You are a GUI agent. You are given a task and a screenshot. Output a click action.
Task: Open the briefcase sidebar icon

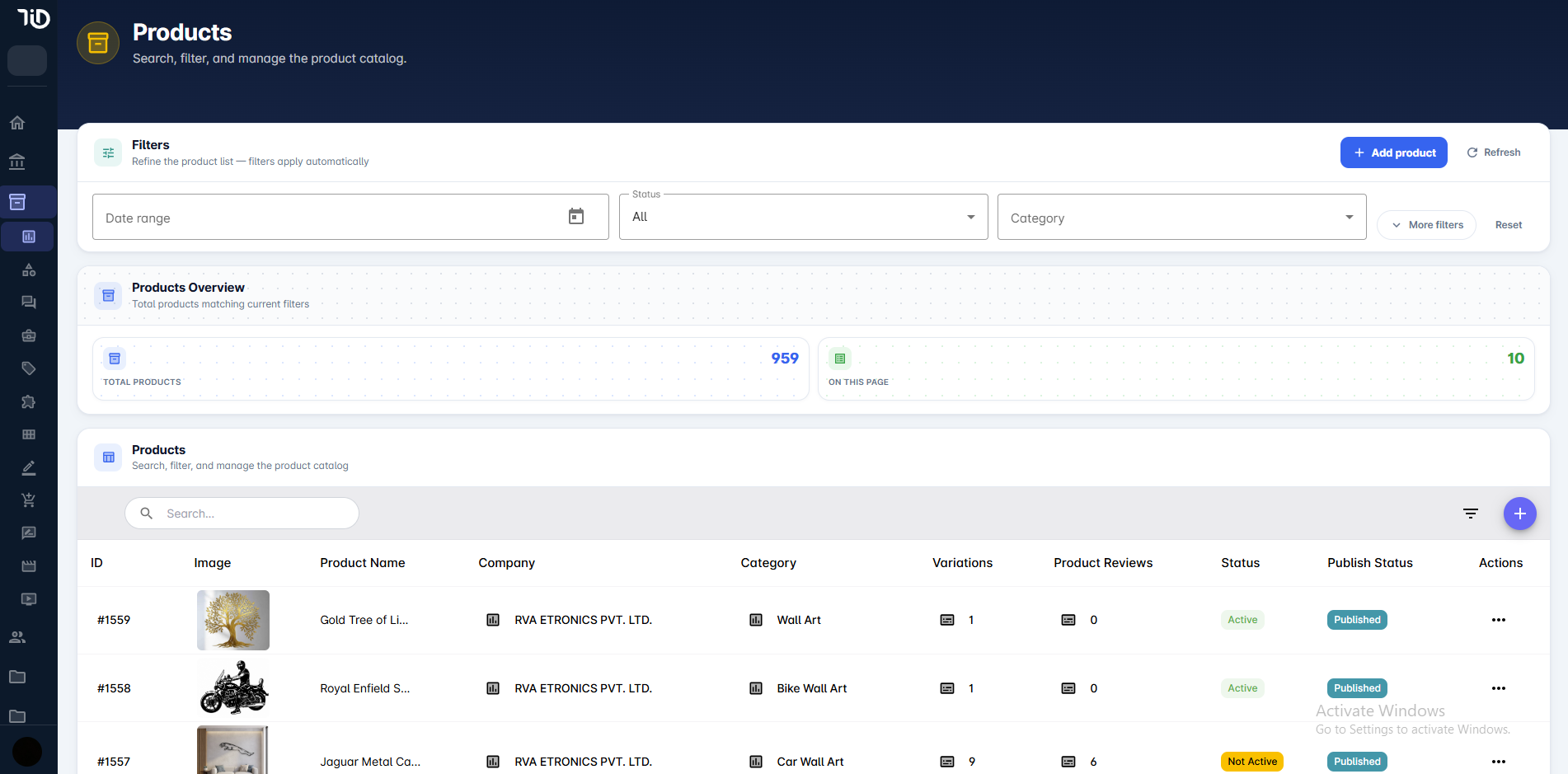pyautogui.click(x=29, y=335)
